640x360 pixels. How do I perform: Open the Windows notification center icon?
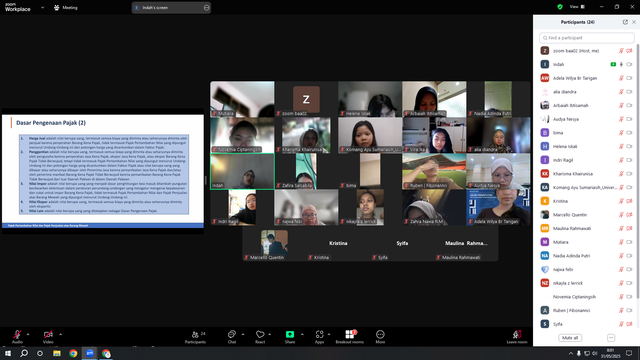pyautogui.click(x=629, y=353)
